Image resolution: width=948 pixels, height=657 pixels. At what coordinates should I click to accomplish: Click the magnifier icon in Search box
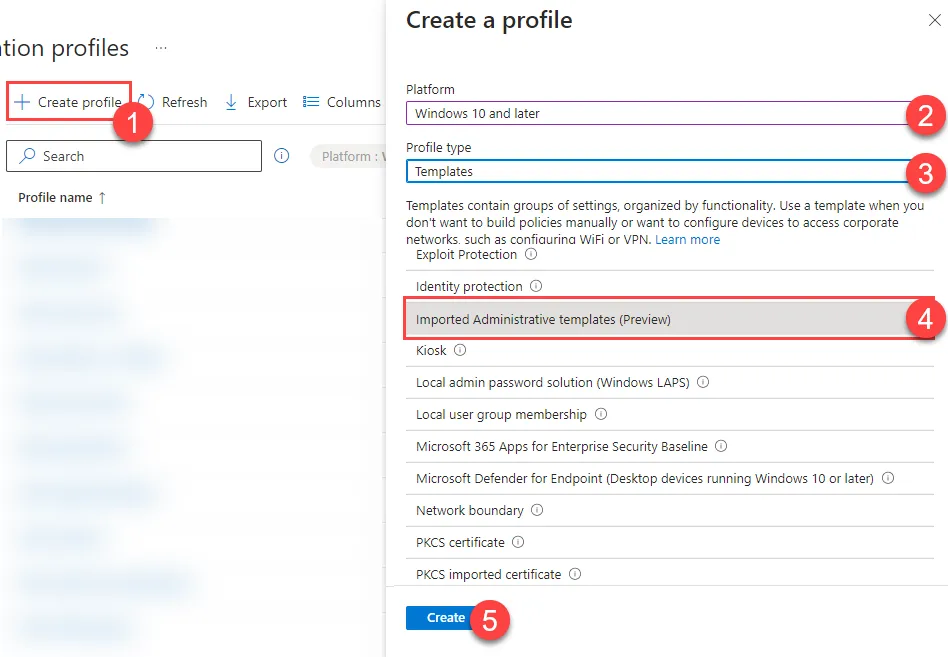[27, 156]
